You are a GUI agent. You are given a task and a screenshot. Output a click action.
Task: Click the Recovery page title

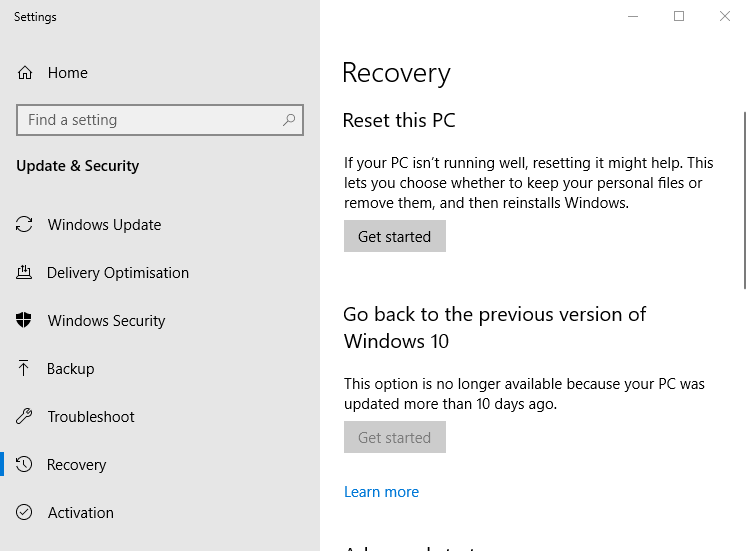tap(396, 73)
